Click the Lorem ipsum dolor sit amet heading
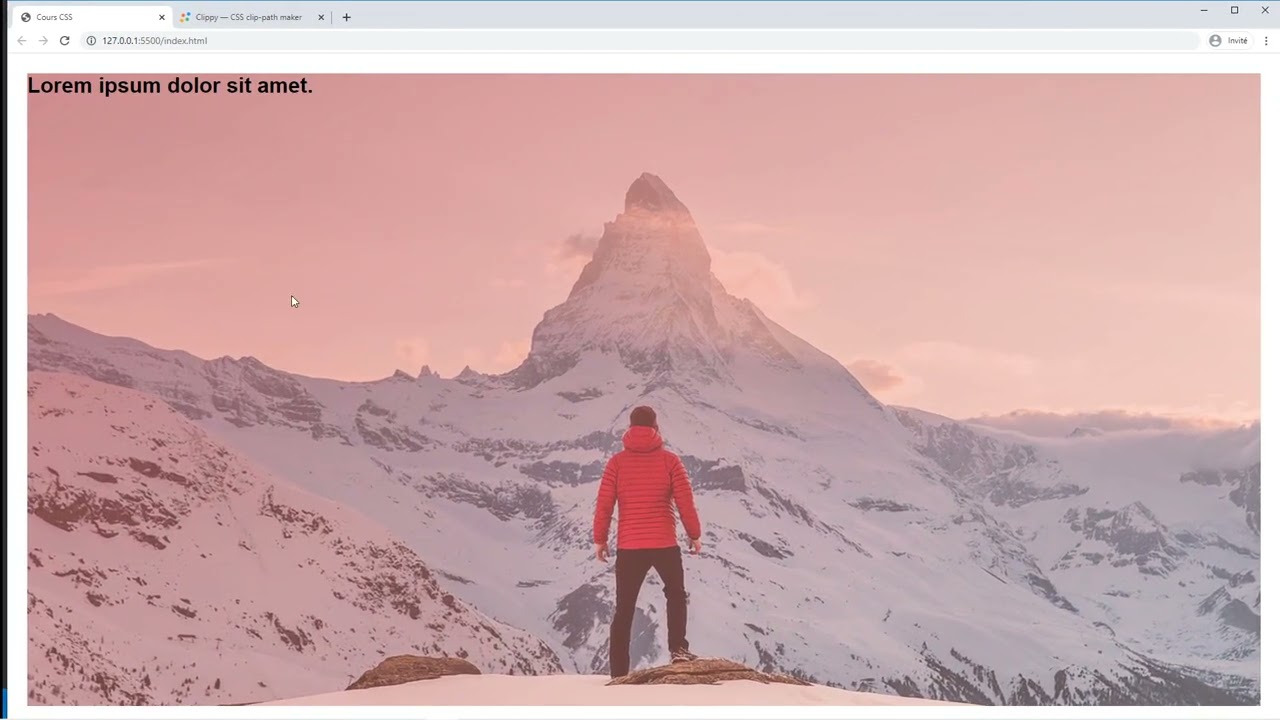1280x720 pixels. (x=170, y=86)
